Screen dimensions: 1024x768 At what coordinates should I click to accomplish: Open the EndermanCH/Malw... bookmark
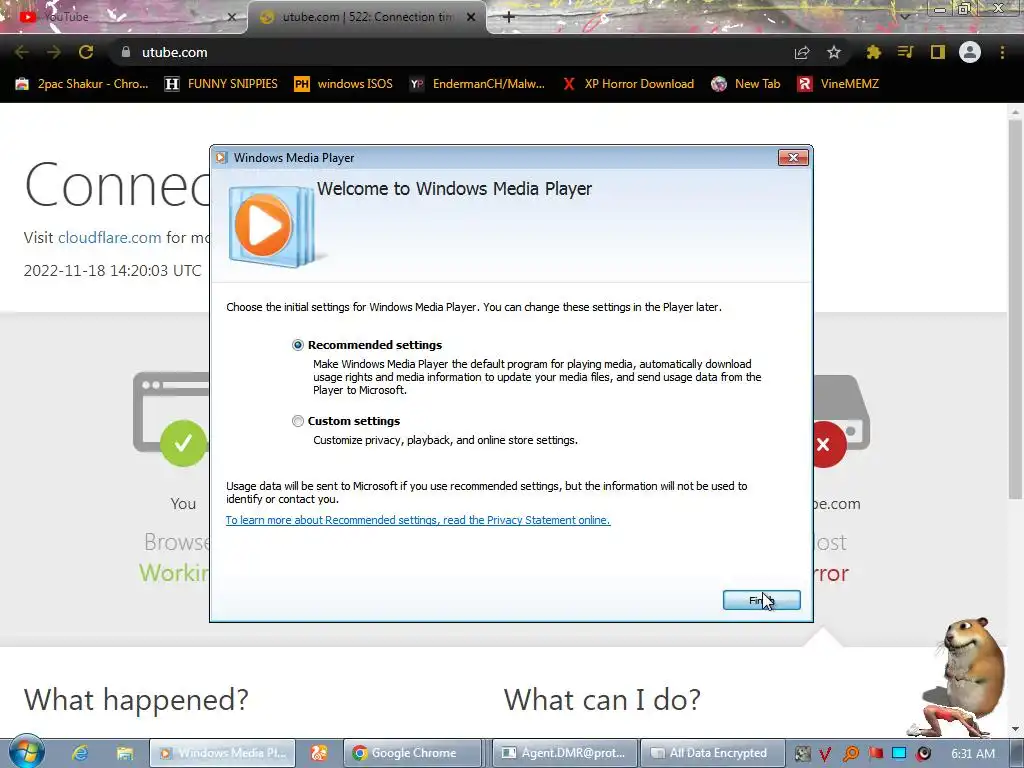[477, 84]
